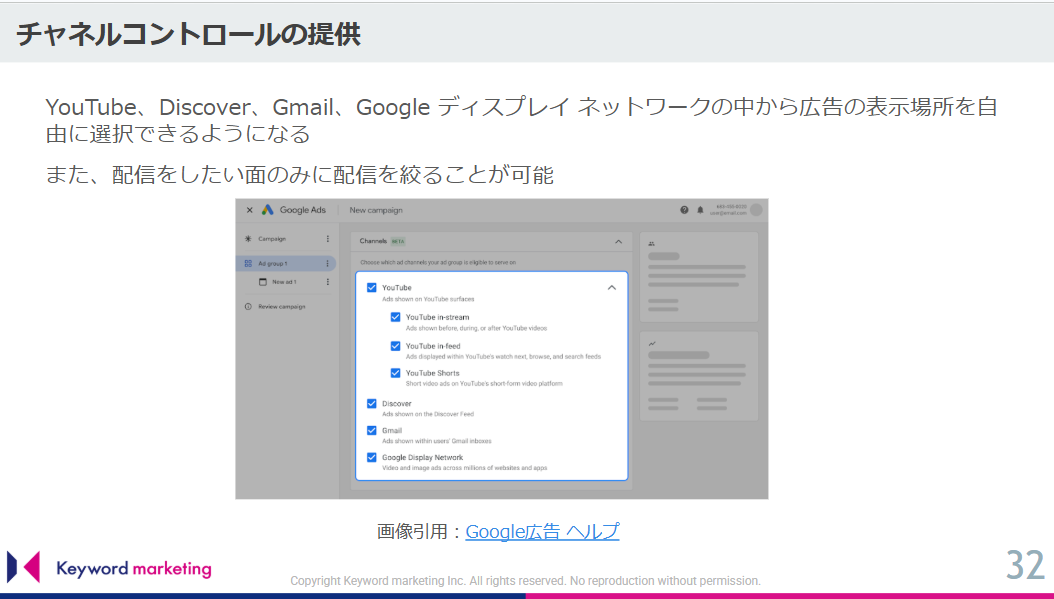Select Ad group 1 in the sidebar
The width and height of the screenshot is (1054, 599).
(x=273, y=264)
